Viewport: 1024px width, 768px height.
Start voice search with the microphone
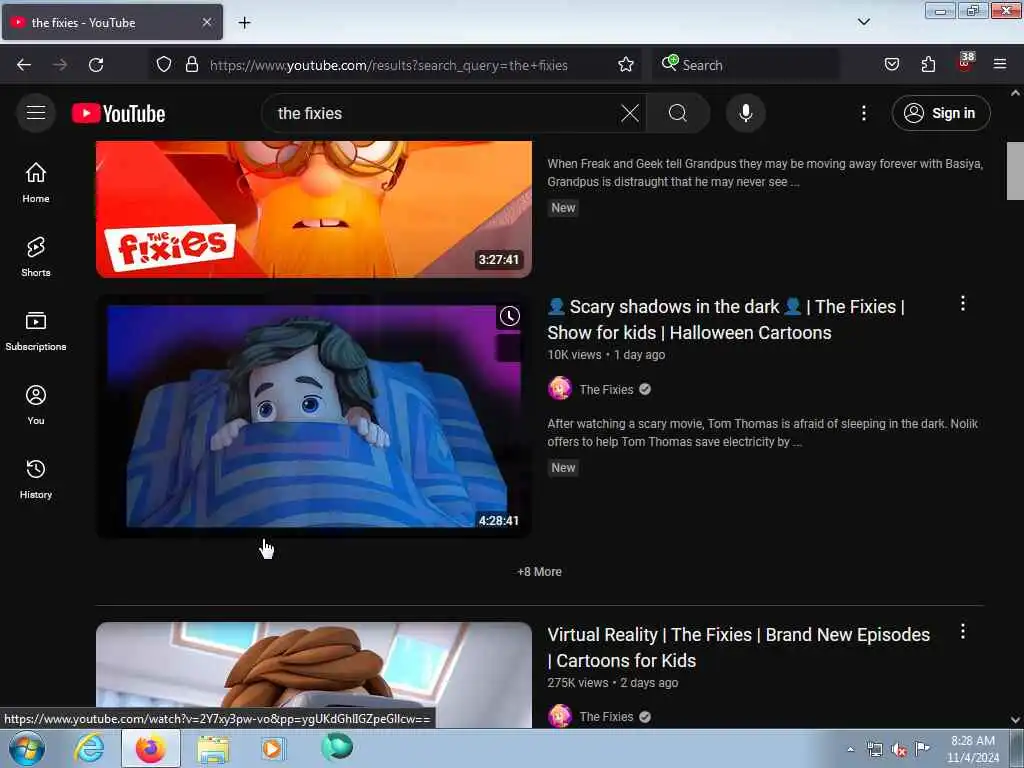(745, 113)
